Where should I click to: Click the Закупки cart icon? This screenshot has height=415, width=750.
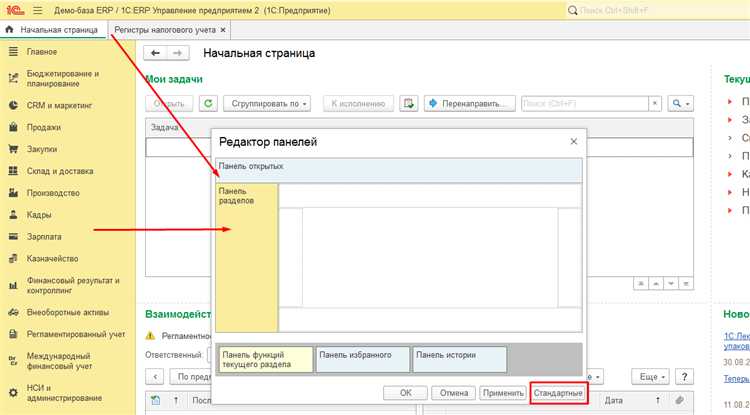pyautogui.click(x=13, y=149)
